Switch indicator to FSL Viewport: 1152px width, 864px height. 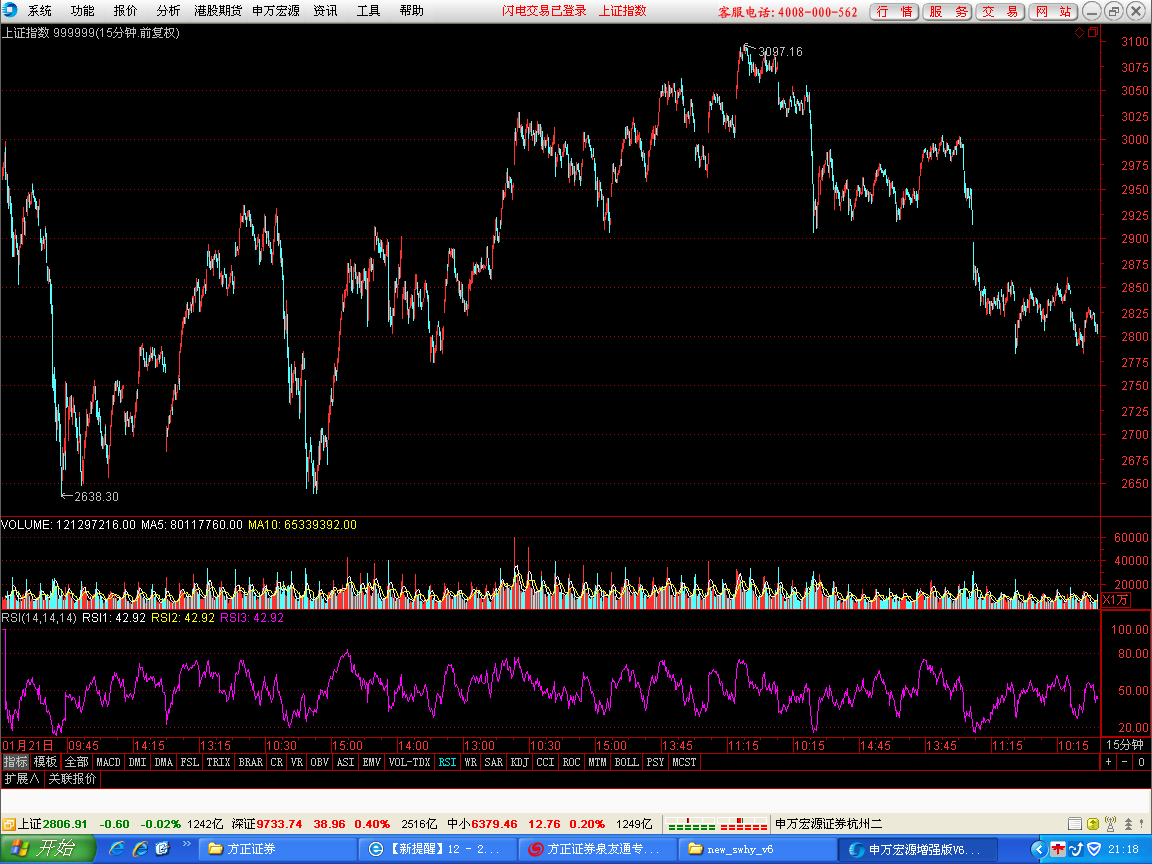[190, 762]
